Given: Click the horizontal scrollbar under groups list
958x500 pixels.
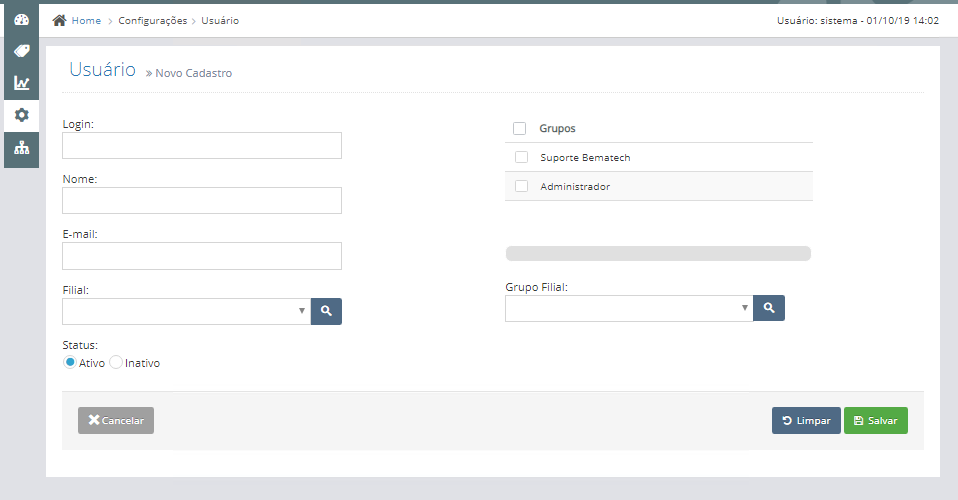Looking at the screenshot, I should pos(658,254).
